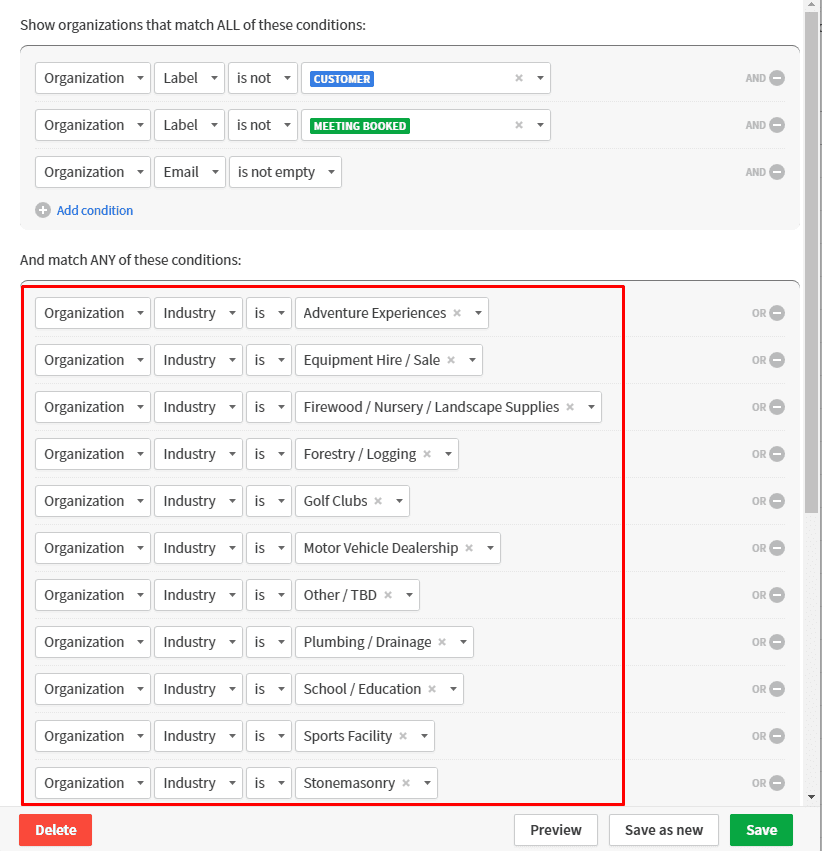Image resolution: width=822 pixels, height=851 pixels.
Task: Click the green Save button
Action: click(x=761, y=830)
